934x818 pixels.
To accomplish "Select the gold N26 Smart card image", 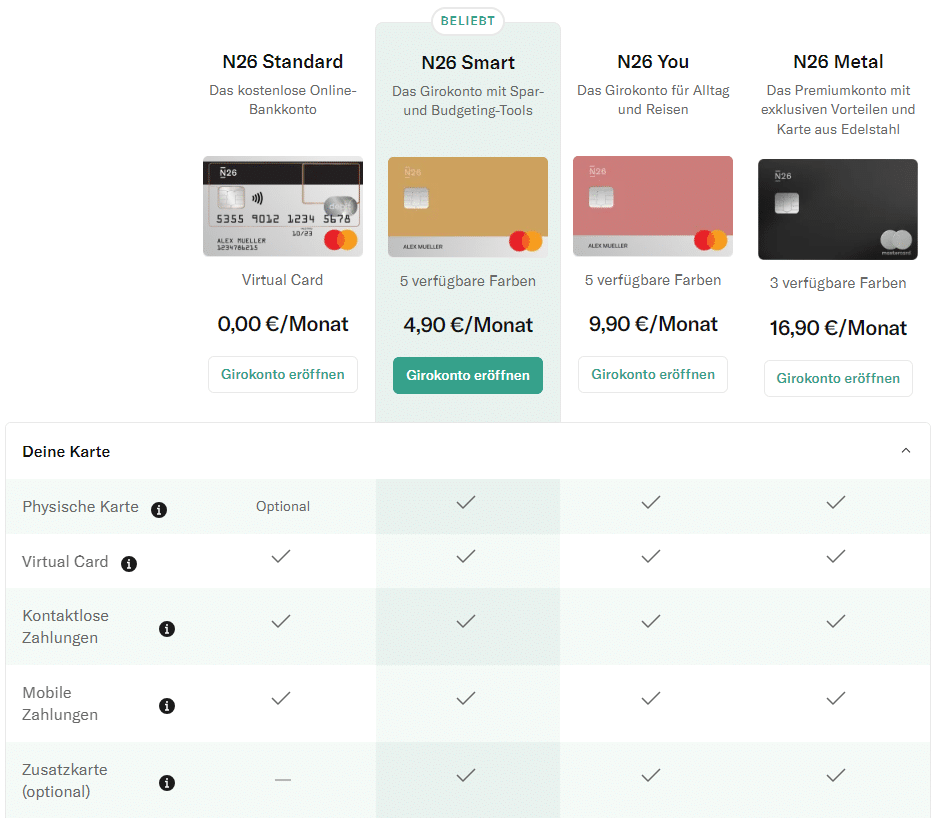I will point(468,207).
